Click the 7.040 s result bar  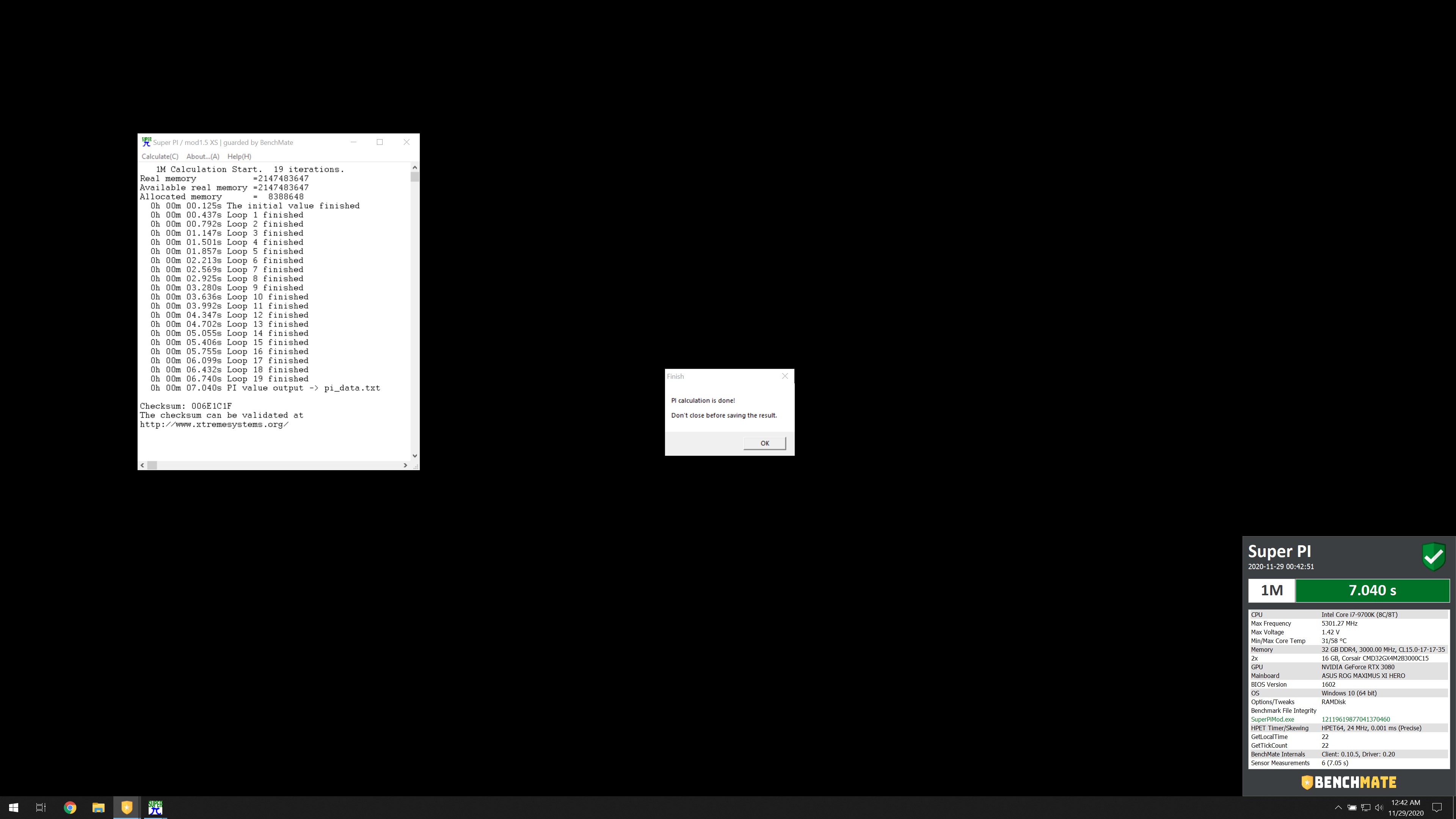click(1372, 591)
